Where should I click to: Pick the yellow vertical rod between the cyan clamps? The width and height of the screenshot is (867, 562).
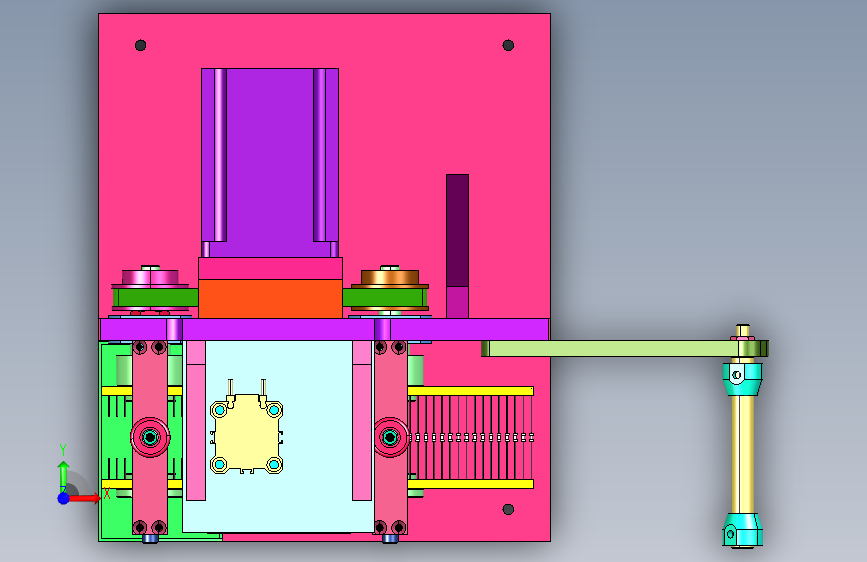pos(743,454)
